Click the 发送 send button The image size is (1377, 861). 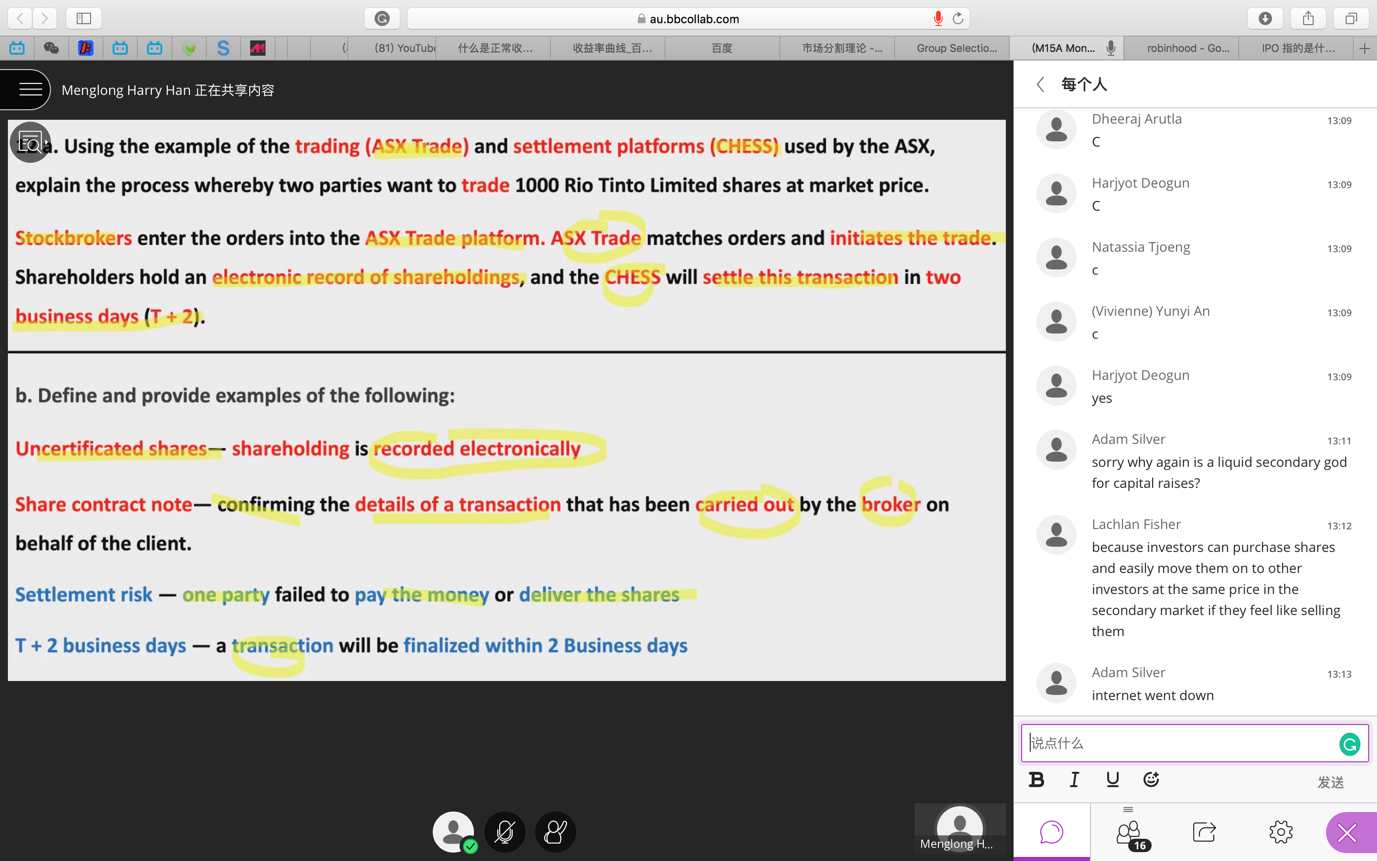coord(1330,782)
